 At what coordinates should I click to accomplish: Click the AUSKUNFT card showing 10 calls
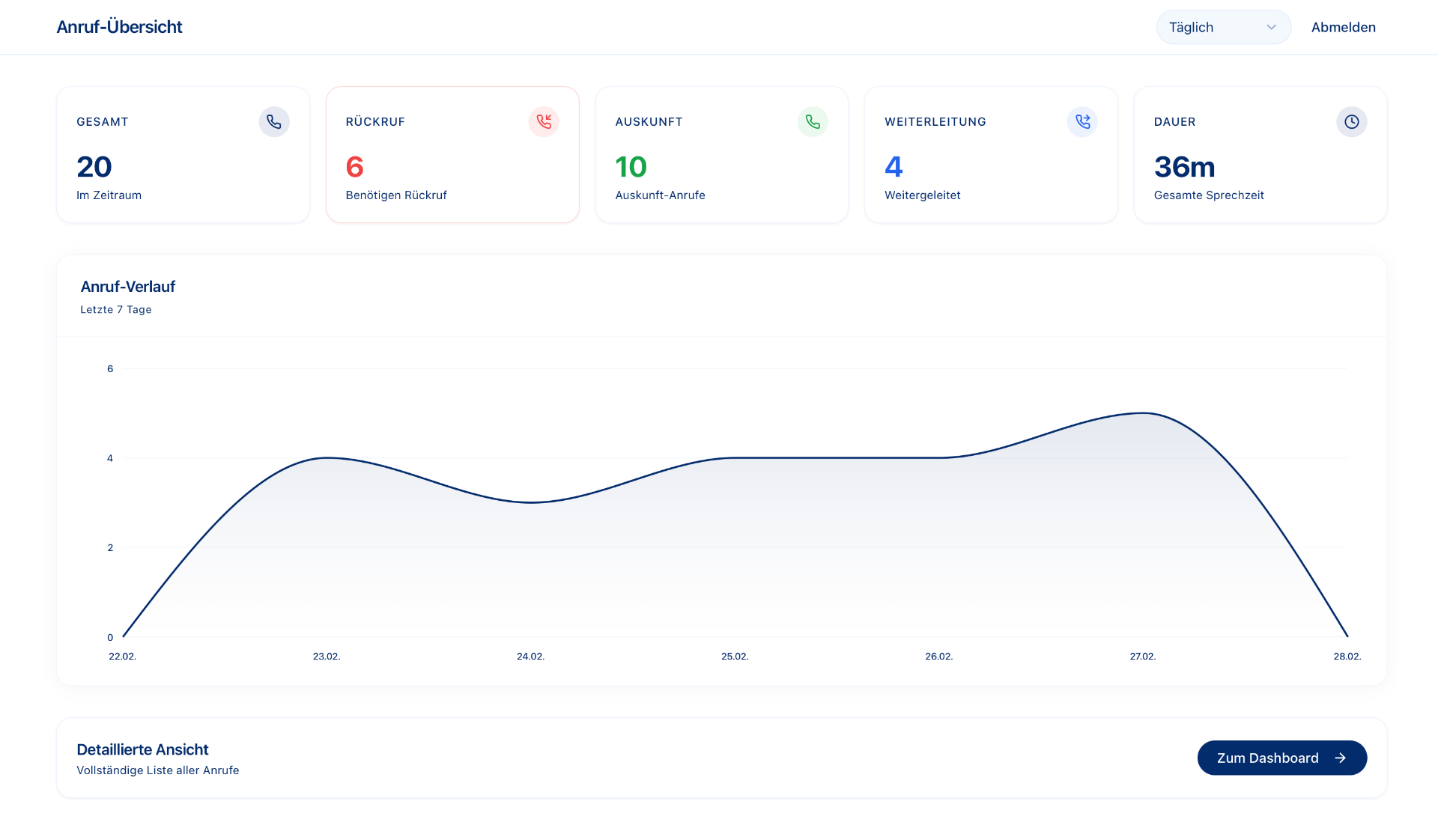click(x=721, y=154)
